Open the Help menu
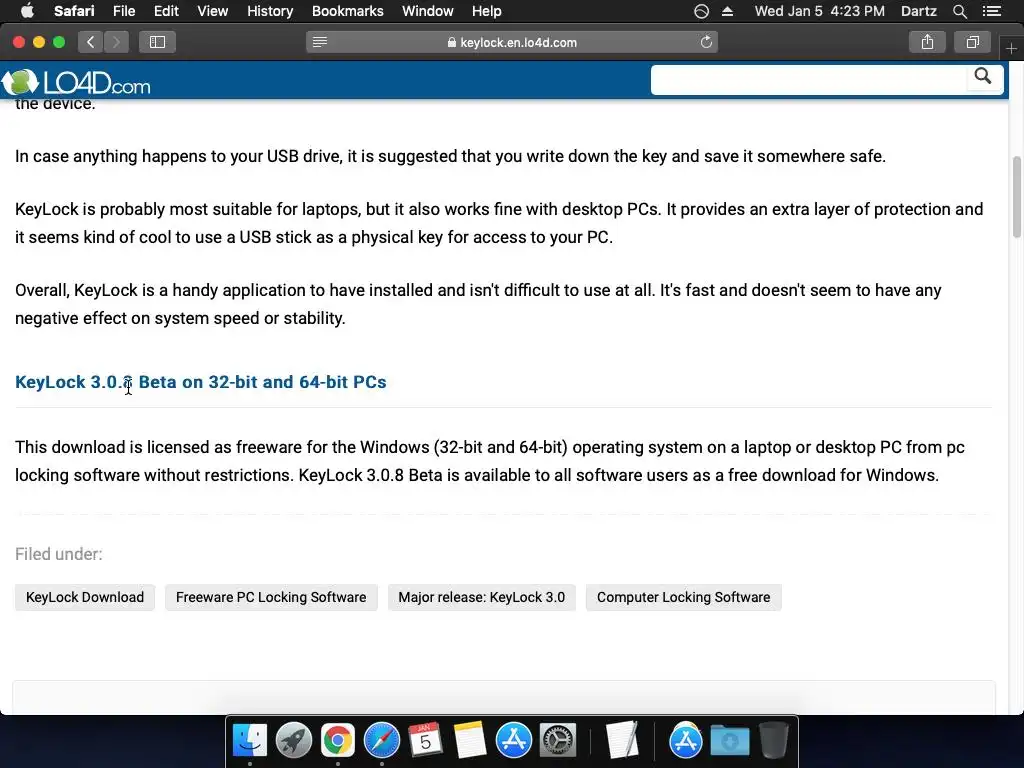 (x=487, y=11)
